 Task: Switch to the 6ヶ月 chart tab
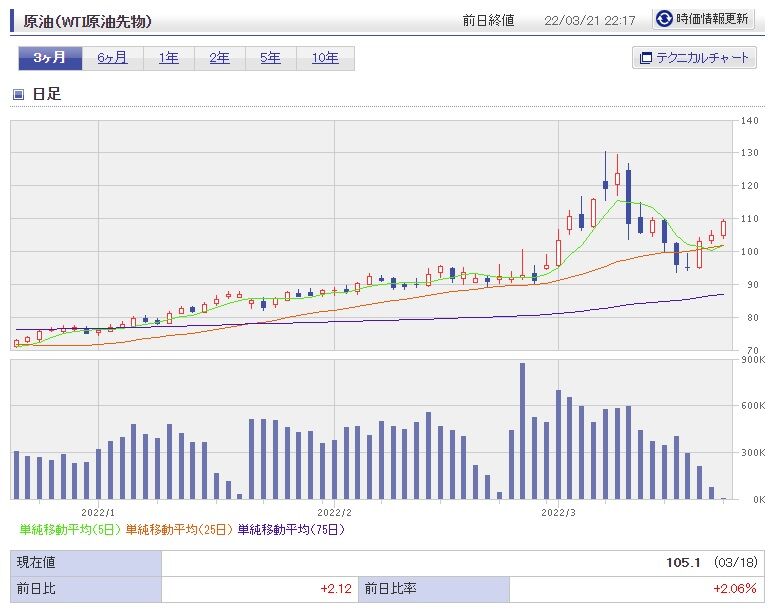coord(113,58)
